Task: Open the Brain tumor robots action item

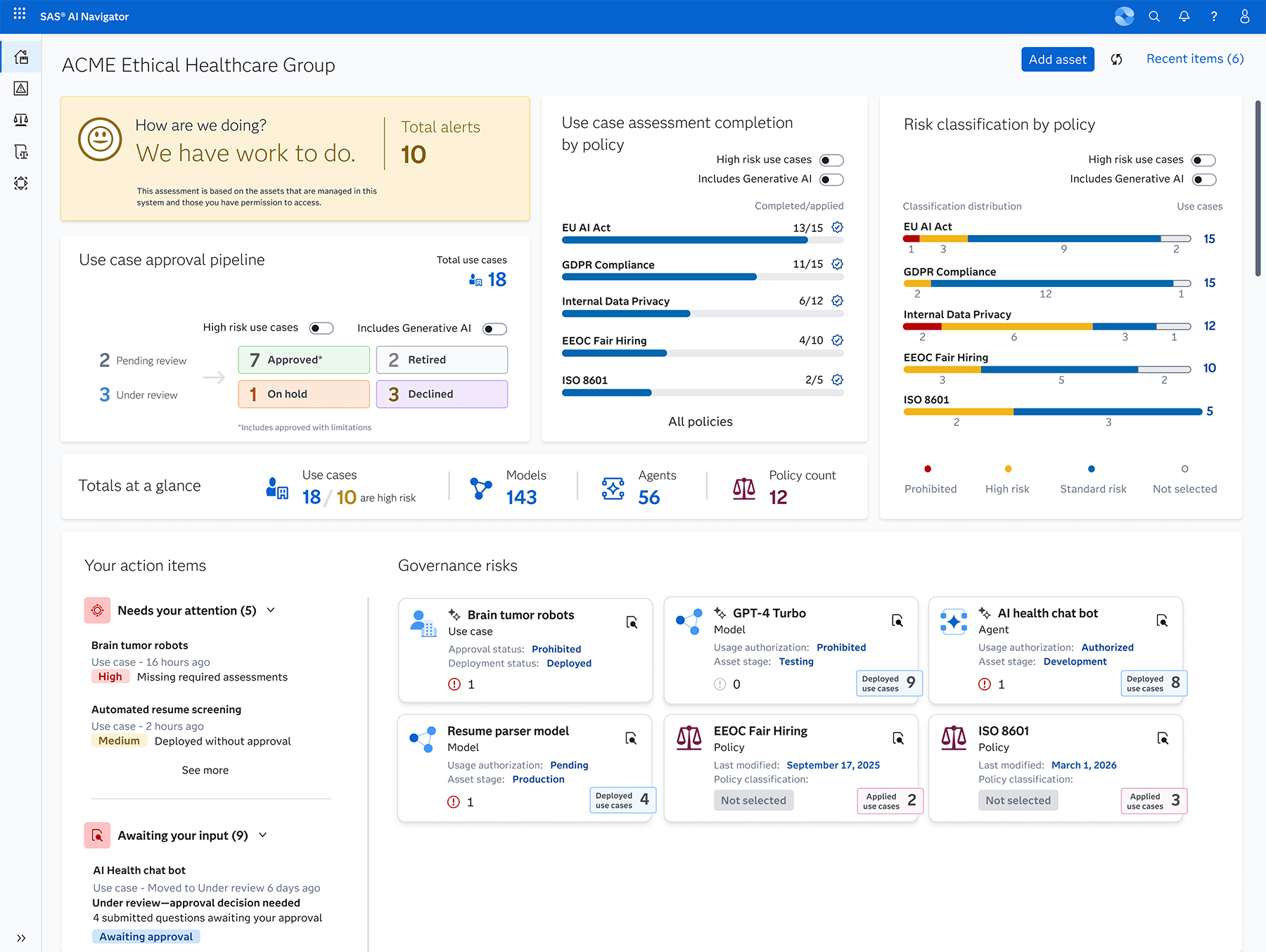Action: click(x=140, y=645)
